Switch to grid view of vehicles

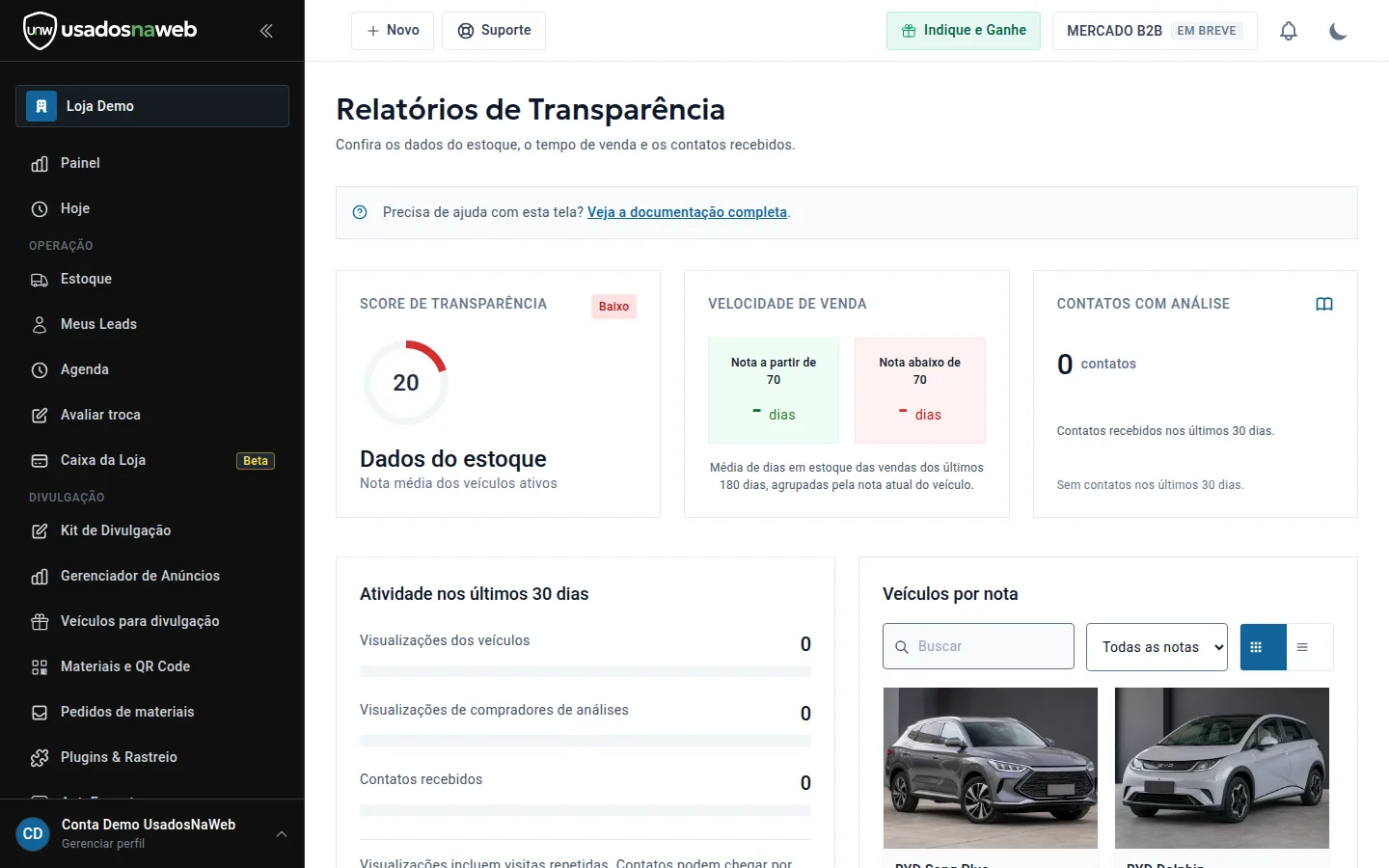1263,647
